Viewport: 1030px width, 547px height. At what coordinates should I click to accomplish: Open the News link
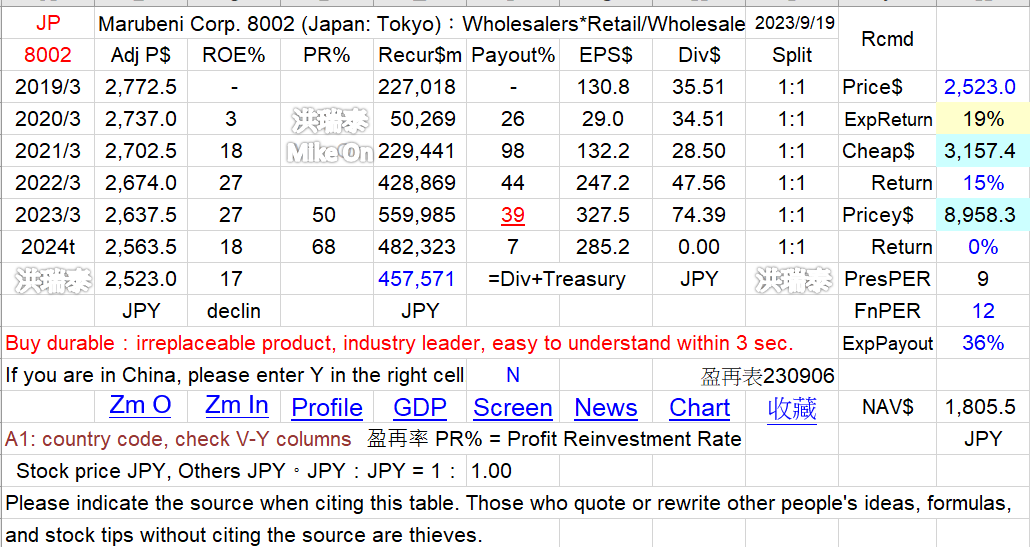(606, 408)
